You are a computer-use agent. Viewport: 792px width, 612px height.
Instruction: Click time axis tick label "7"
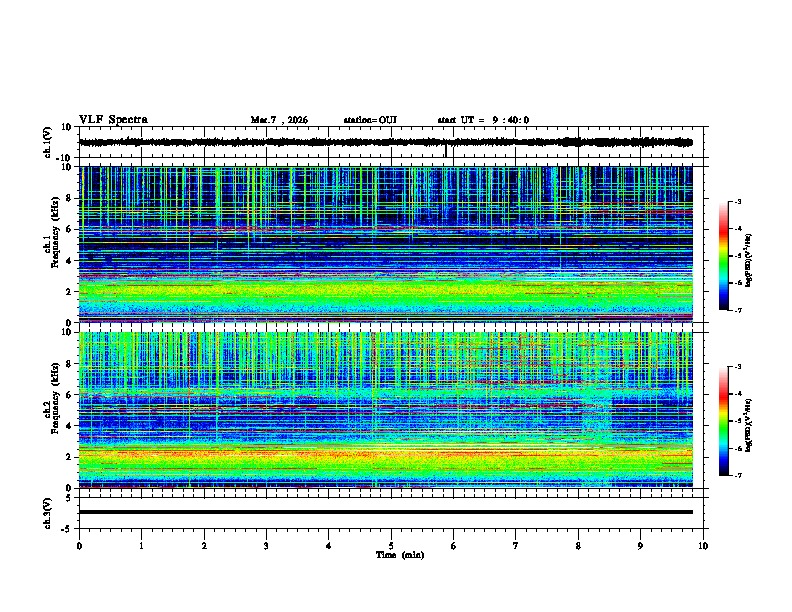516,546
